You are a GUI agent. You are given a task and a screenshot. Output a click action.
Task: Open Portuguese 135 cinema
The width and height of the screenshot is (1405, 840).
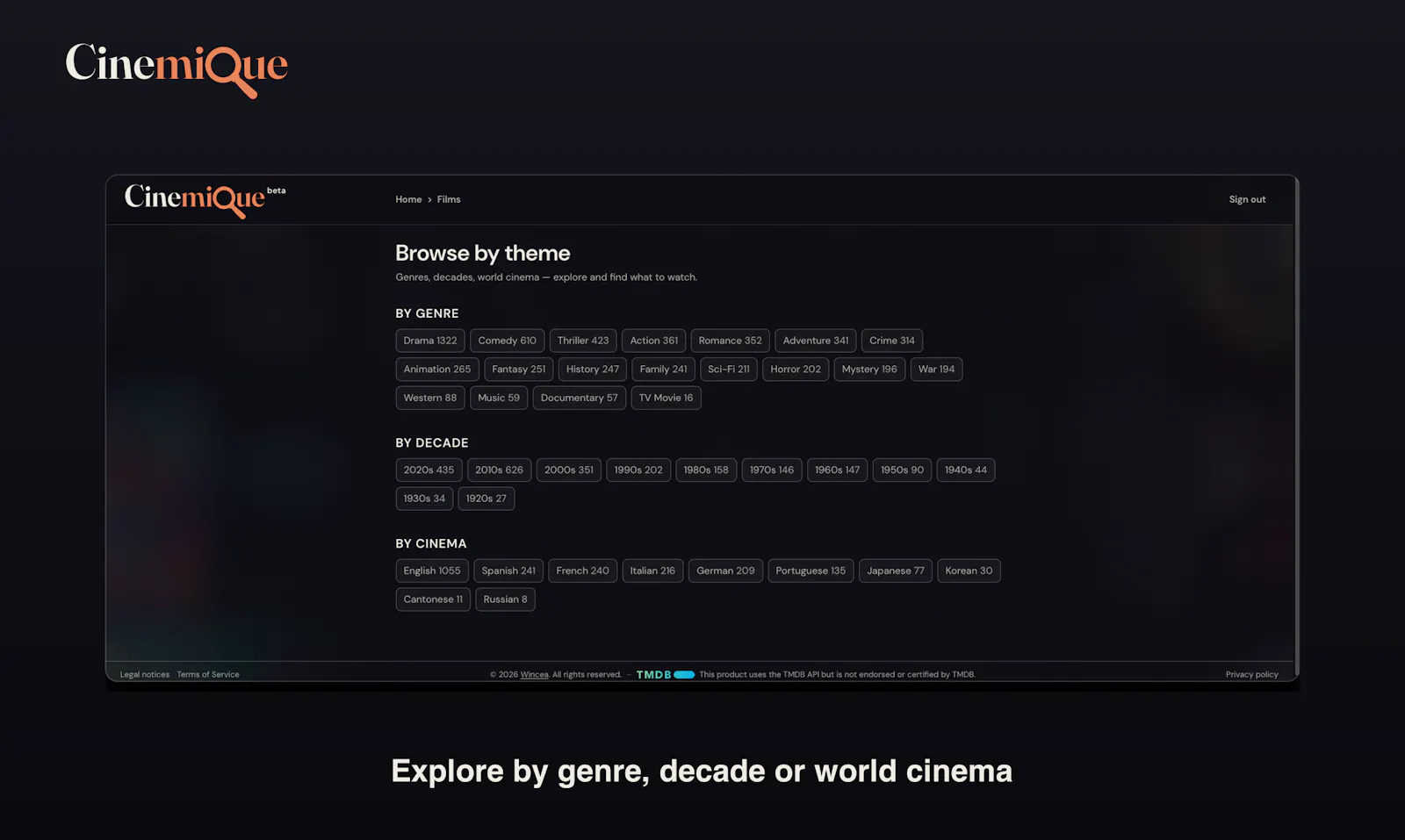[x=811, y=571]
